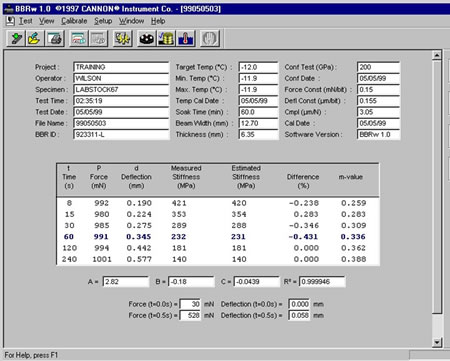Click the R² field 0.999946
This screenshot has width=450, height=361.
tap(322, 282)
